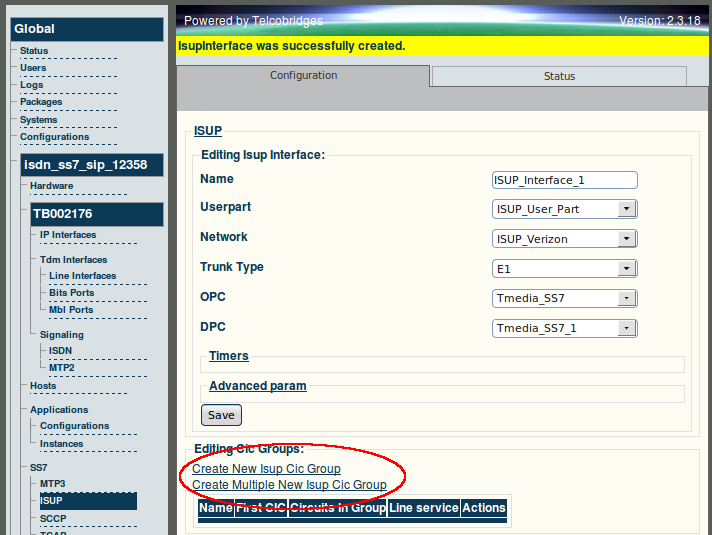Go to MTP3 under SS7
The width and height of the screenshot is (712, 535).
tap(53, 484)
